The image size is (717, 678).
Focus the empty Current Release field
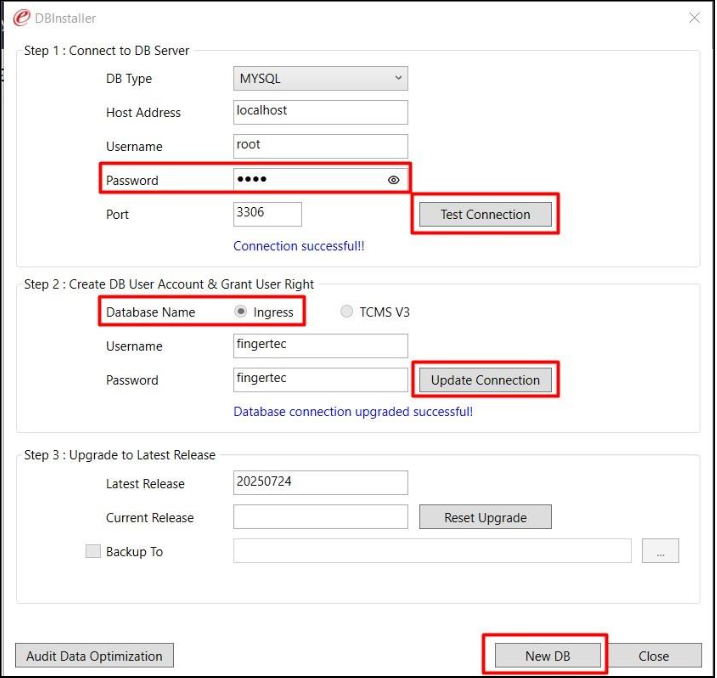point(320,517)
